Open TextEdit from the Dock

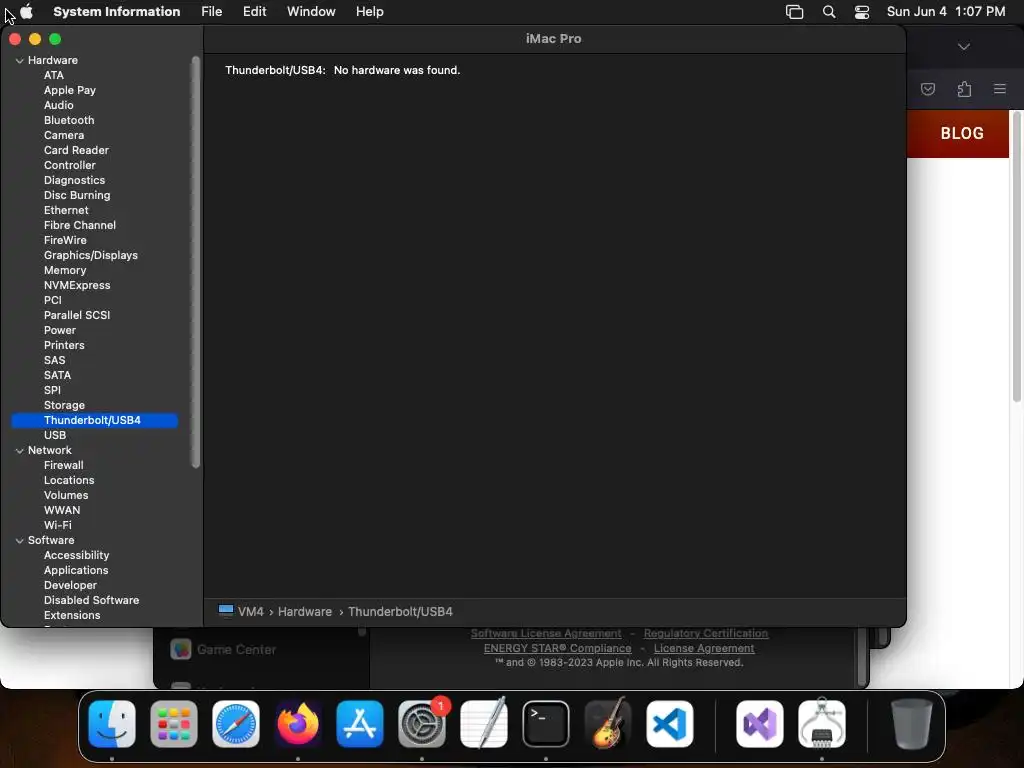coord(484,724)
